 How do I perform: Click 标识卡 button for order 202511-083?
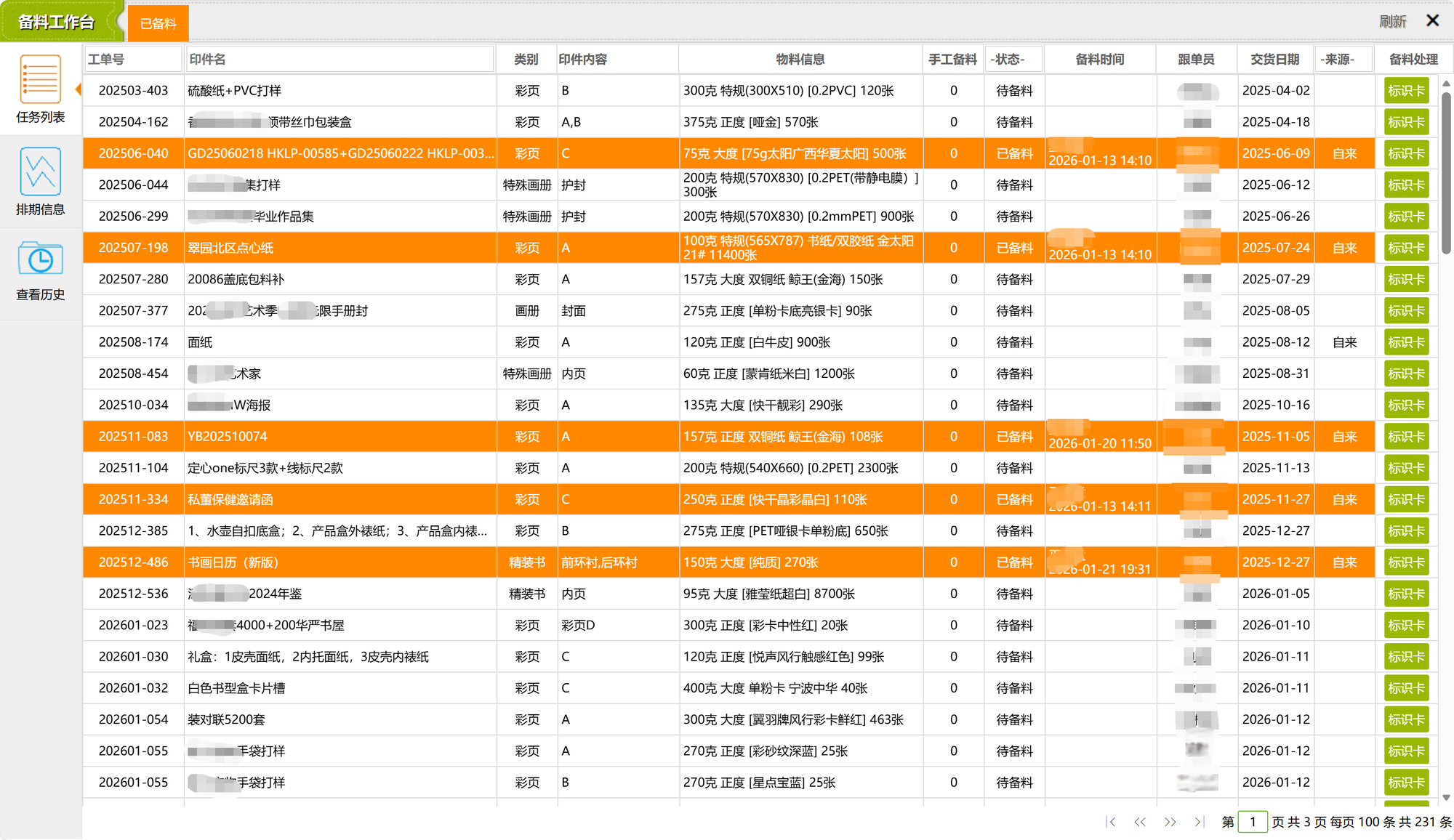point(1405,437)
